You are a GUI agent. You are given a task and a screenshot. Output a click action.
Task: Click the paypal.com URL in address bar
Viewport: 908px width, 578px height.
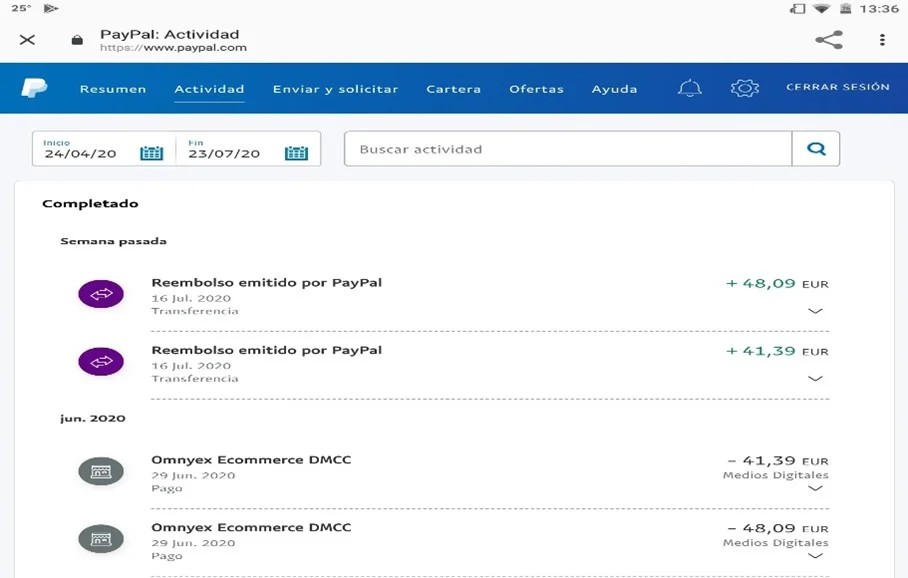(173, 48)
